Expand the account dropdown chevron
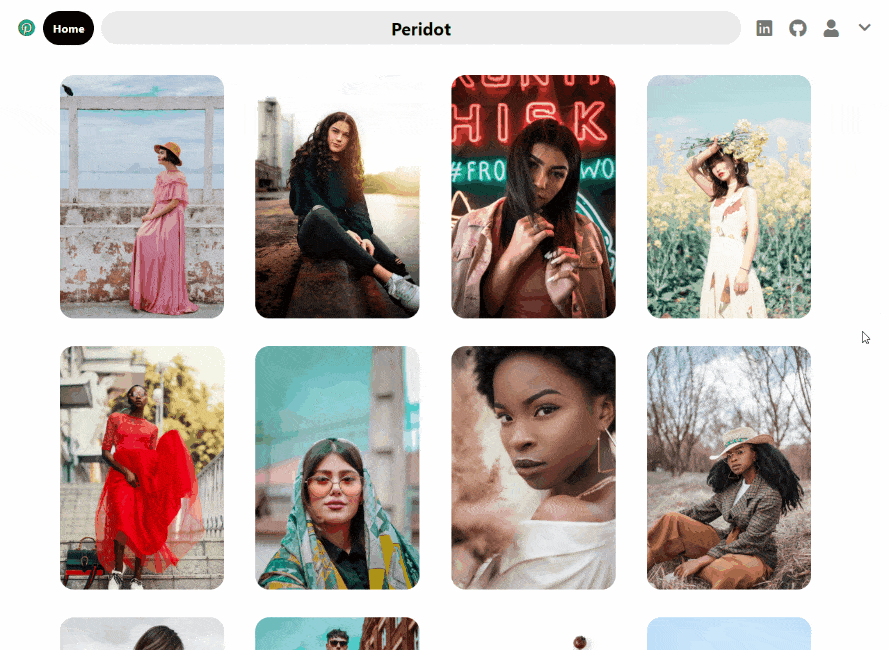Image resolution: width=889 pixels, height=650 pixels. click(x=865, y=28)
